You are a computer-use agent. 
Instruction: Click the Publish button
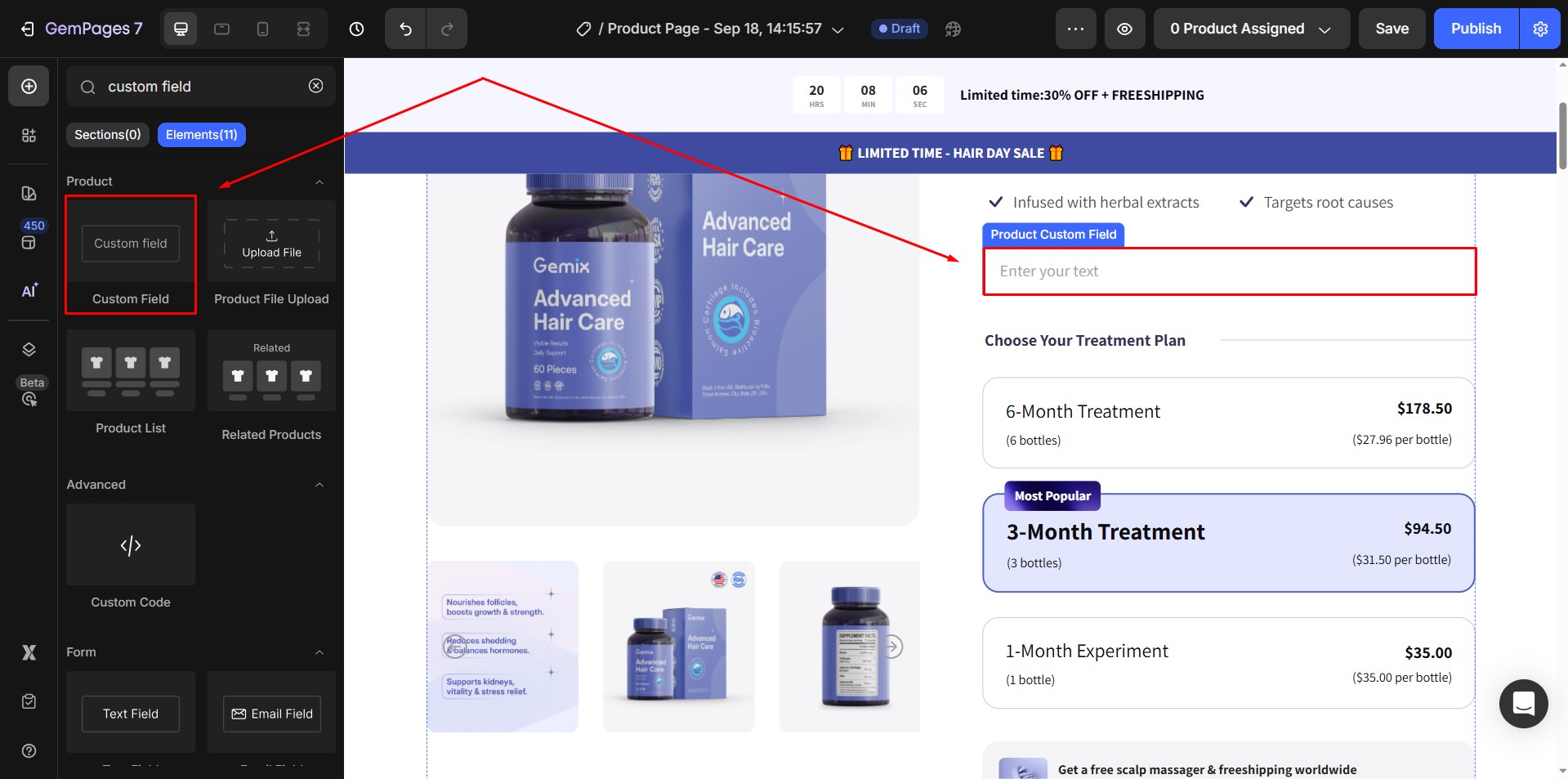click(1474, 29)
